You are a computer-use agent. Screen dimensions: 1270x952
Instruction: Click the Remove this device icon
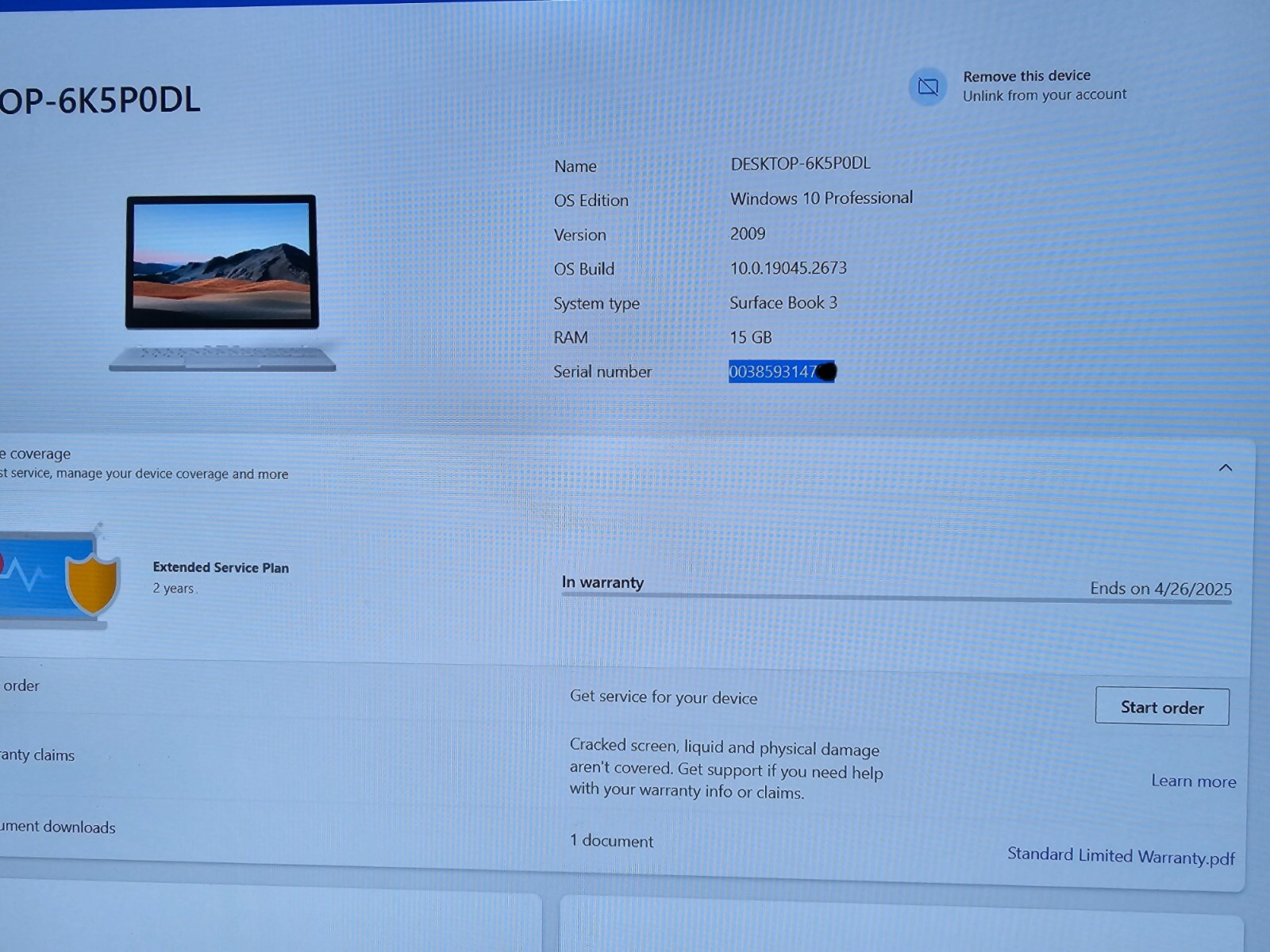[x=928, y=87]
